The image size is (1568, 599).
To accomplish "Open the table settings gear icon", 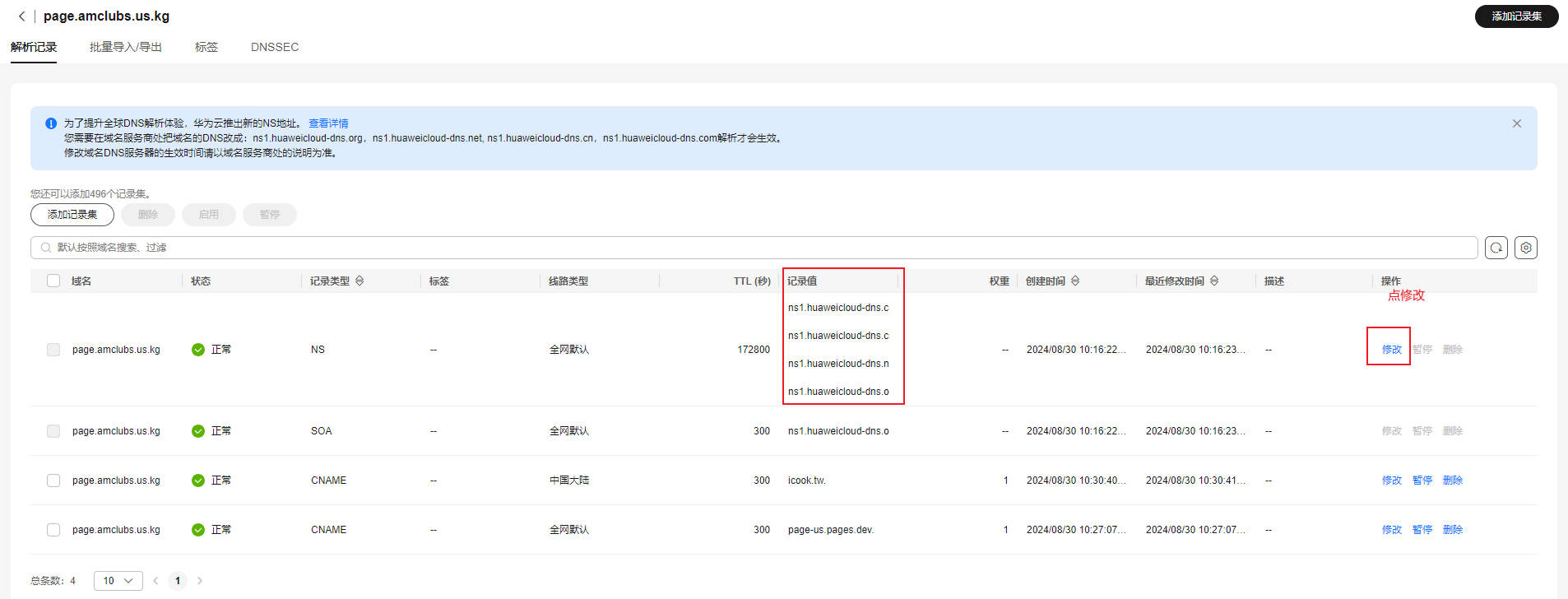I will 1525,248.
